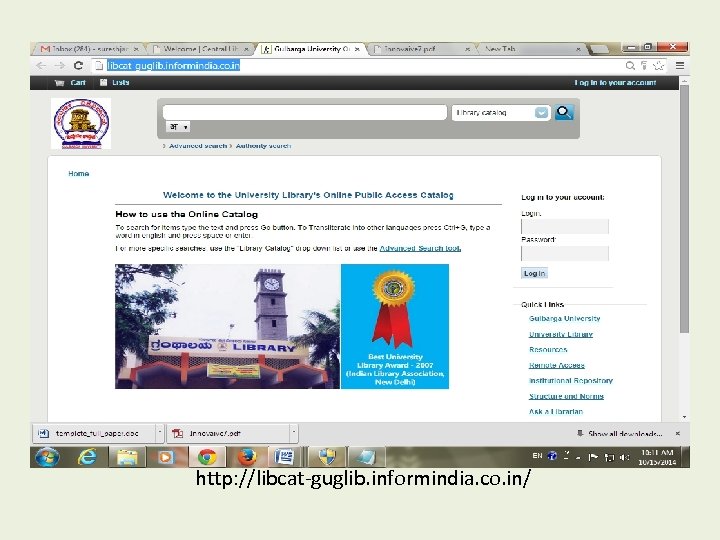The height and width of the screenshot is (540, 720).
Task: Reload the page with refresh icon
Action: coord(79,66)
